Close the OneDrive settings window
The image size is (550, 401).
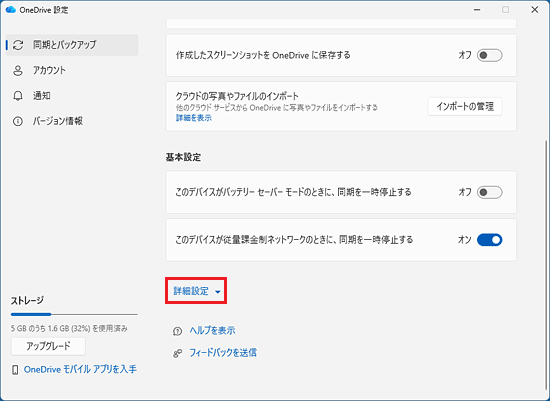click(x=535, y=10)
